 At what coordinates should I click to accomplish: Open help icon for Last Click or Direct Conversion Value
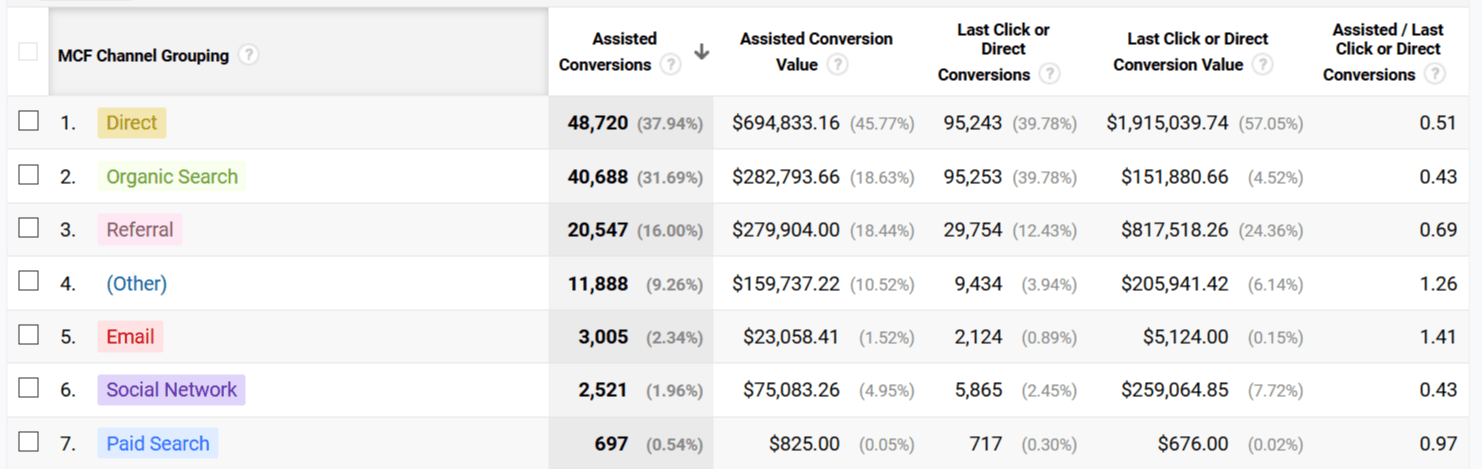click(1263, 64)
